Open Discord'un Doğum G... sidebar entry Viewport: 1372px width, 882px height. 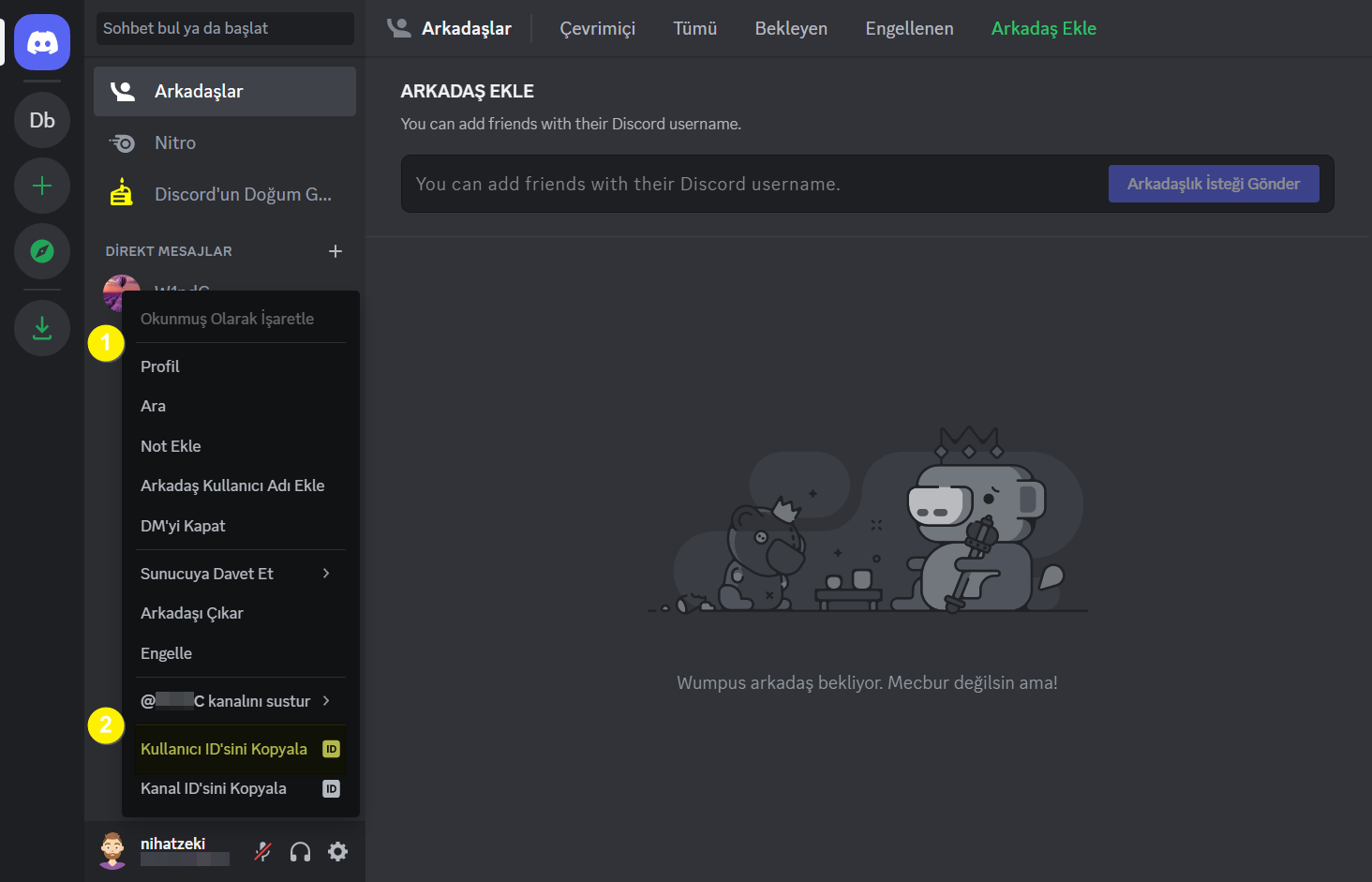[225, 194]
